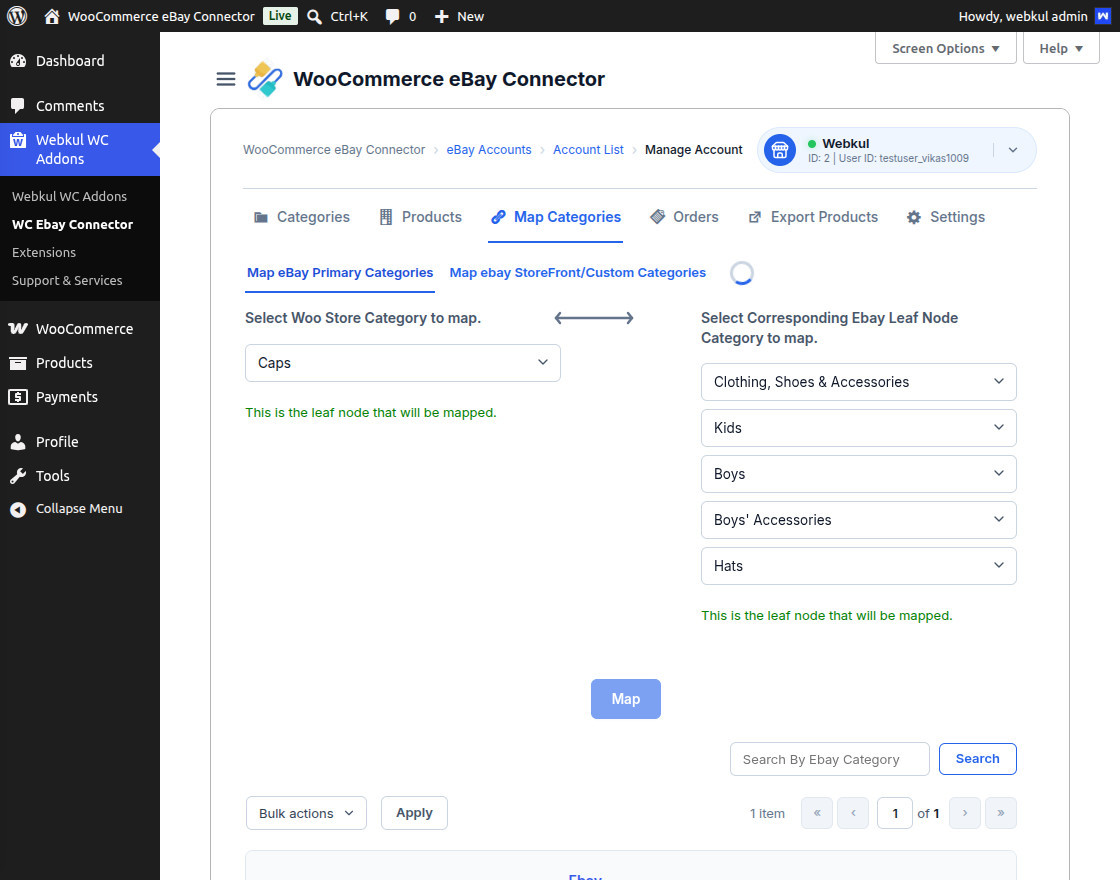The width and height of the screenshot is (1120, 880).
Task: Switch to the Orders tab
Action: click(684, 217)
